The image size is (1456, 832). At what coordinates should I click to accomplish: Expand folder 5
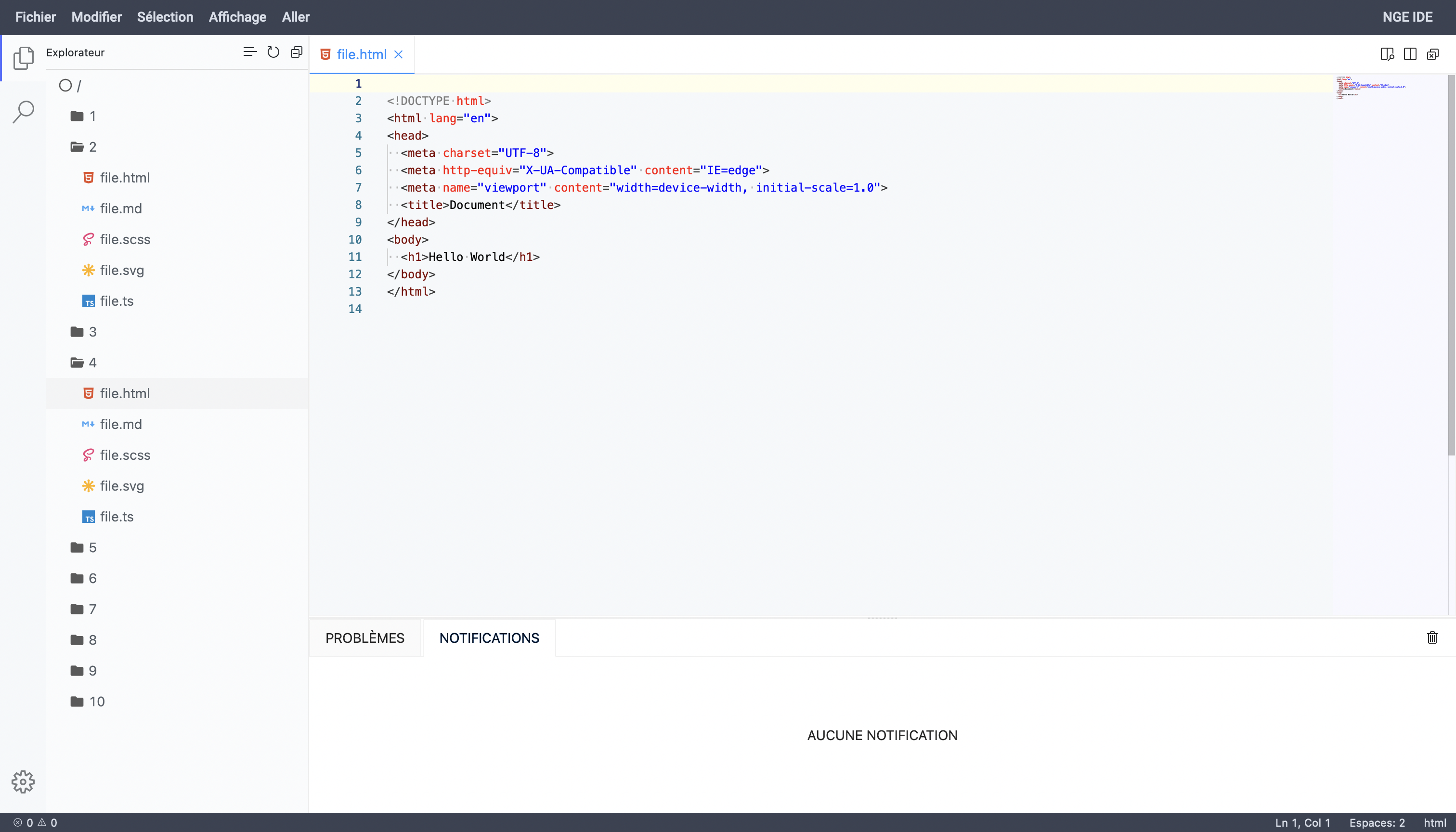(177, 547)
